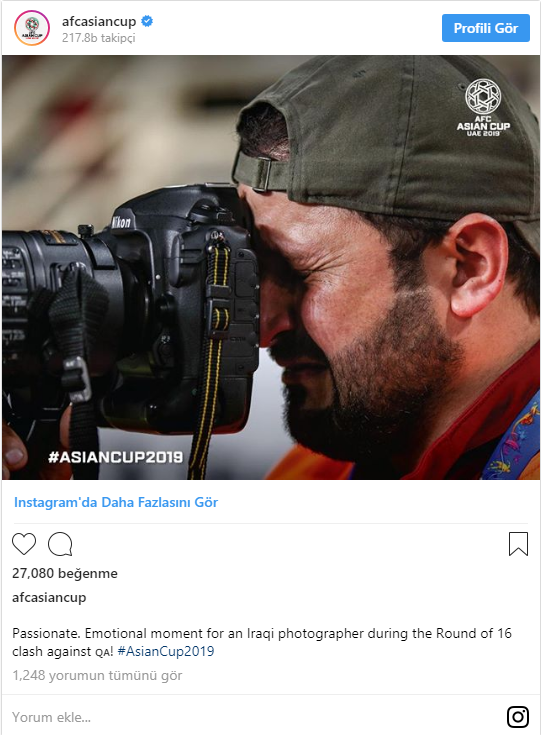
Task: Focus the Yorum ekle comment field
Action: [x=253, y=717]
